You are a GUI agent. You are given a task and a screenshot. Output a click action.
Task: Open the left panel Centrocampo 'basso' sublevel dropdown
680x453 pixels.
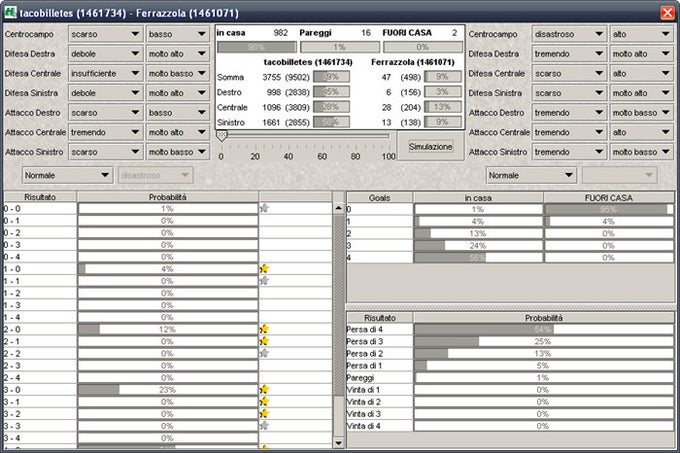point(177,34)
